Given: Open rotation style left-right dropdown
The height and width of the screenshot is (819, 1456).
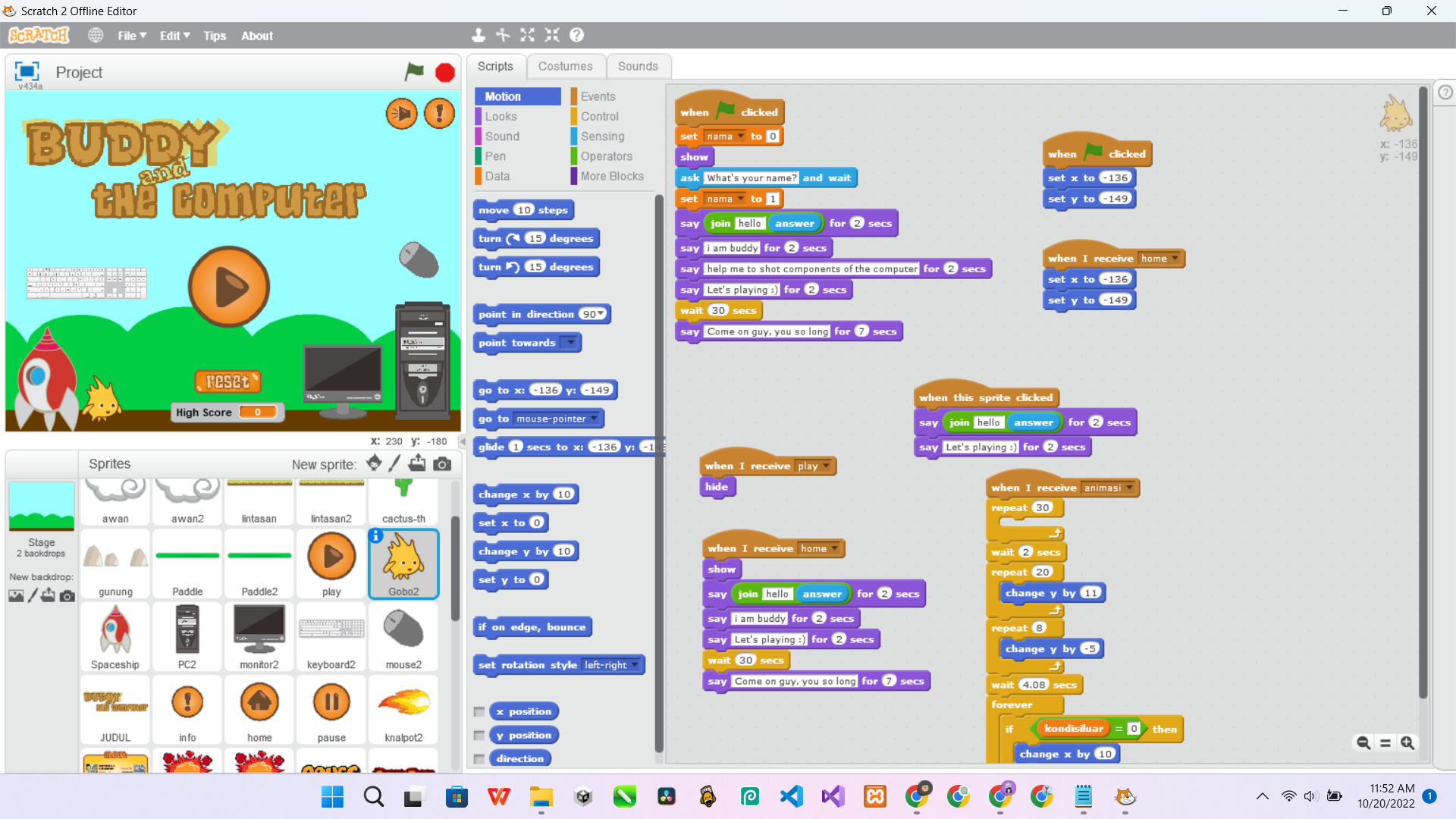Looking at the screenshot, I should 635,665.
